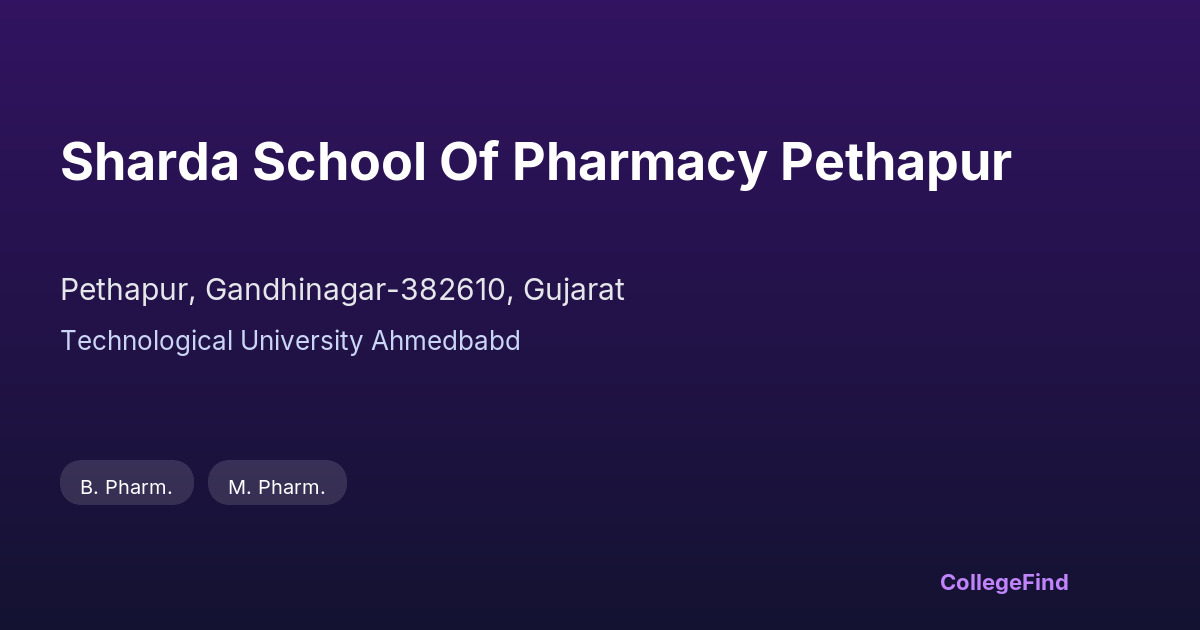Click blank space between the two course tags
The width and height of the screenshot is (1200, 630).
pyautogui.click(x=201, y=483)
